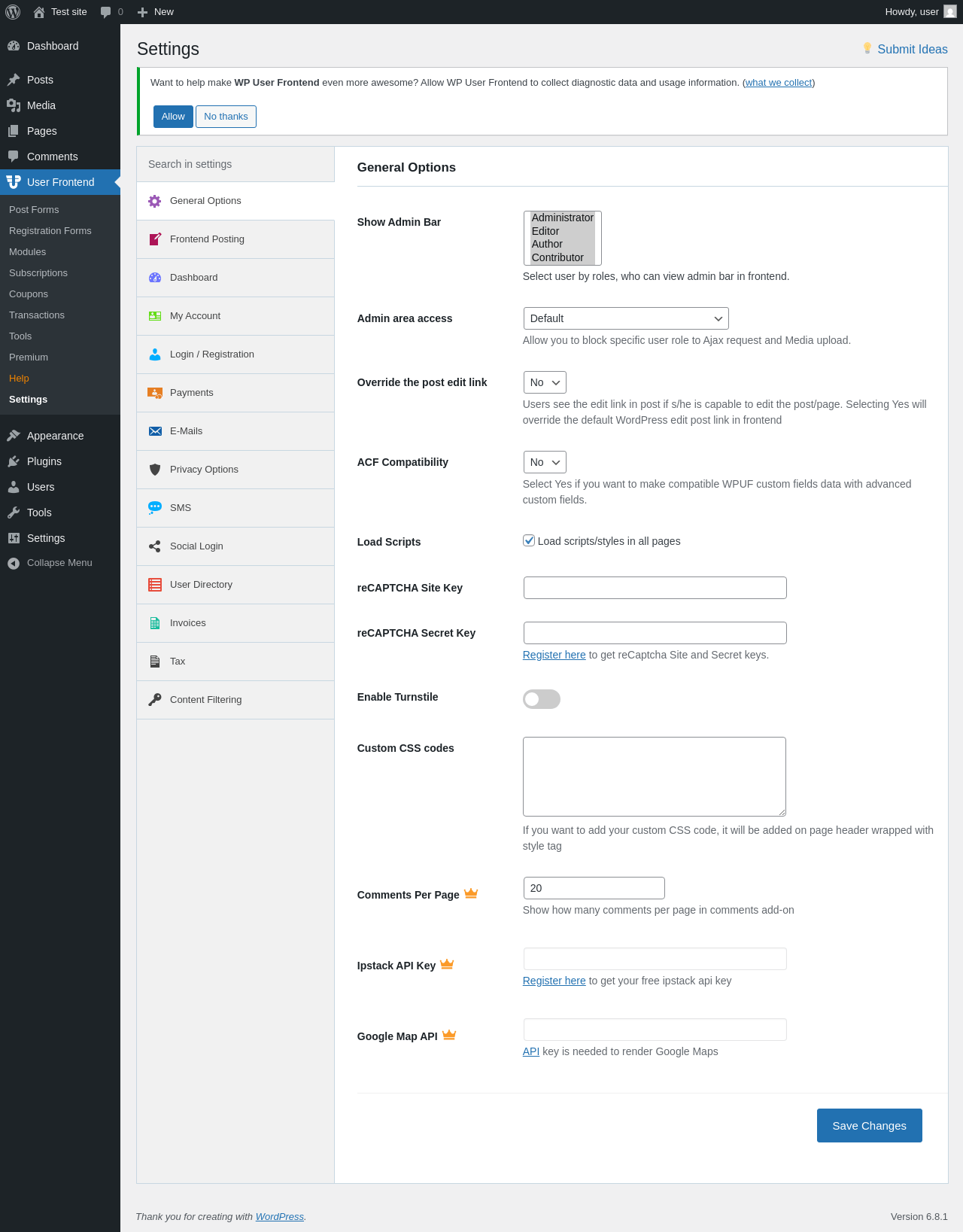Screen dimensions: 963x1232
Task: Click the SMS chat bubble icon
Action: tap(155, 508)
